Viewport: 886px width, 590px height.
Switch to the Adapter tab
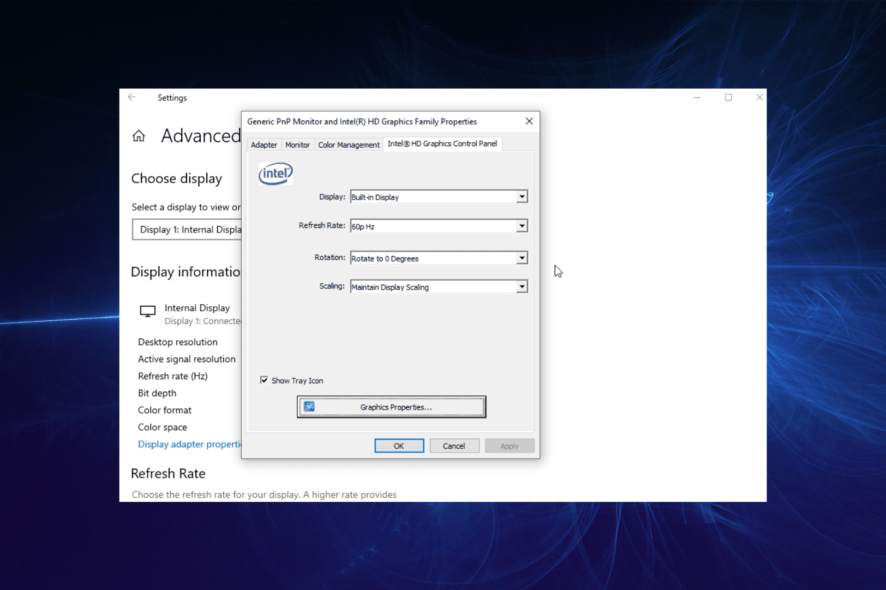(264, 145)
